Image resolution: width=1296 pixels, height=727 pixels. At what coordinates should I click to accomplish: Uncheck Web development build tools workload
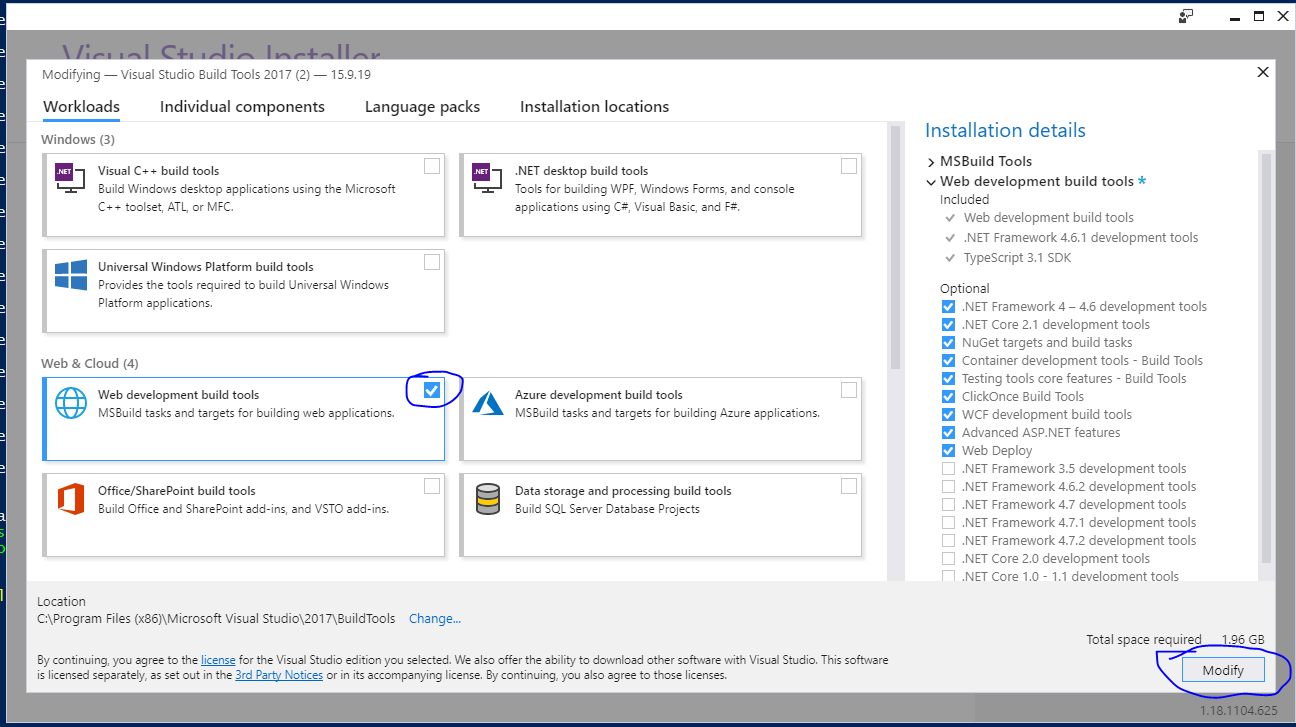pos(432,390)
